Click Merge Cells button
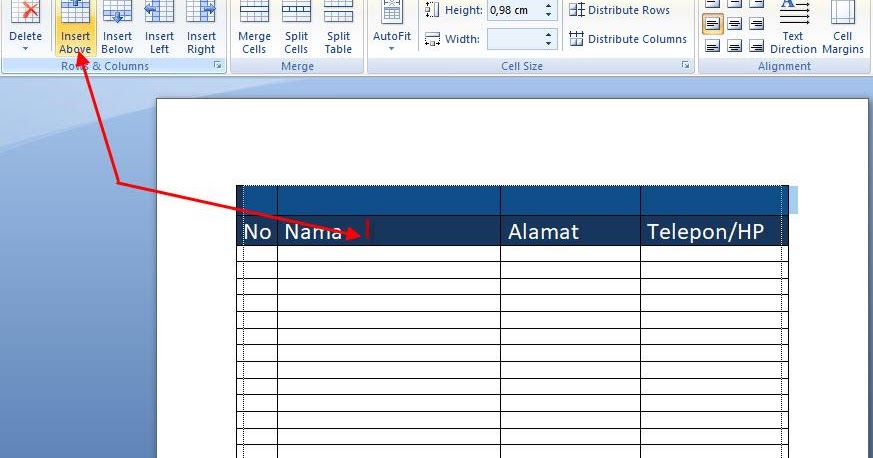The width and height of the screenshot is (873, 458). [254, 28]
